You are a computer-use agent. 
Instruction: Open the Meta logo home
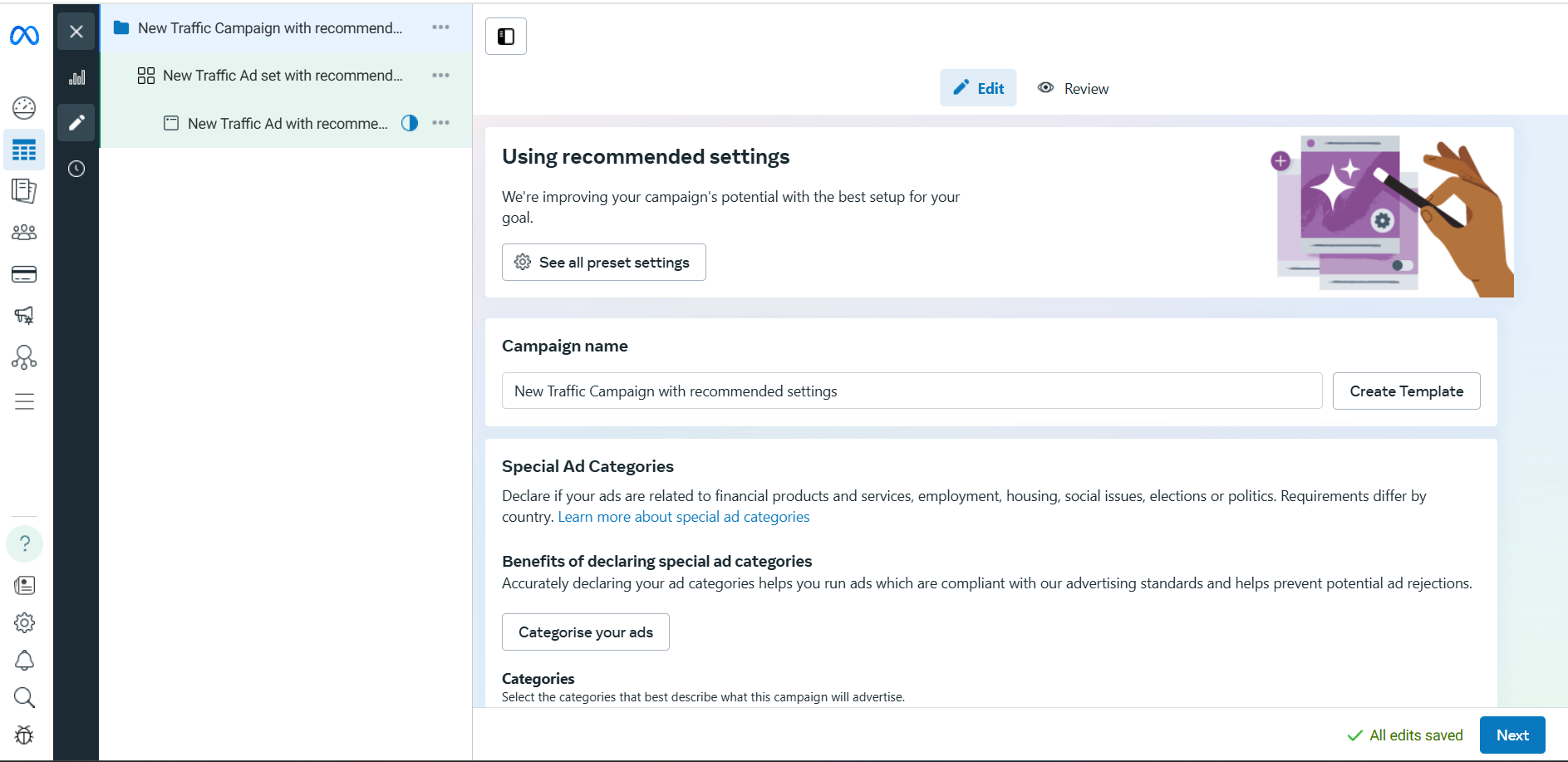24,35
